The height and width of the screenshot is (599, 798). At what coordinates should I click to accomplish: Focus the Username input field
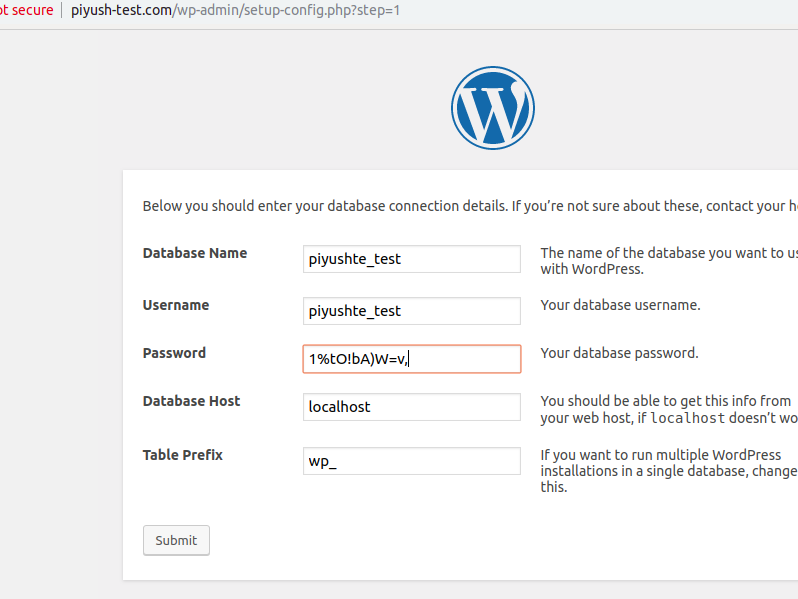tap(412, 311)
